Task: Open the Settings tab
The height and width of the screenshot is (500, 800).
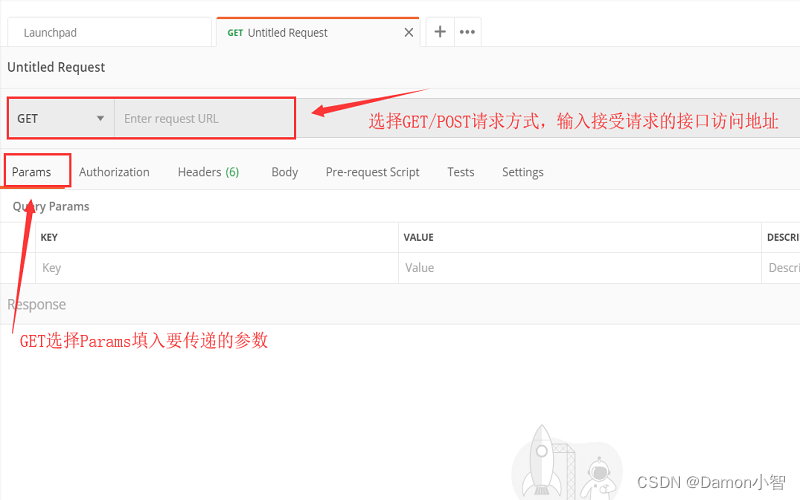Action: pyautogui.click(x=522, y=172)
